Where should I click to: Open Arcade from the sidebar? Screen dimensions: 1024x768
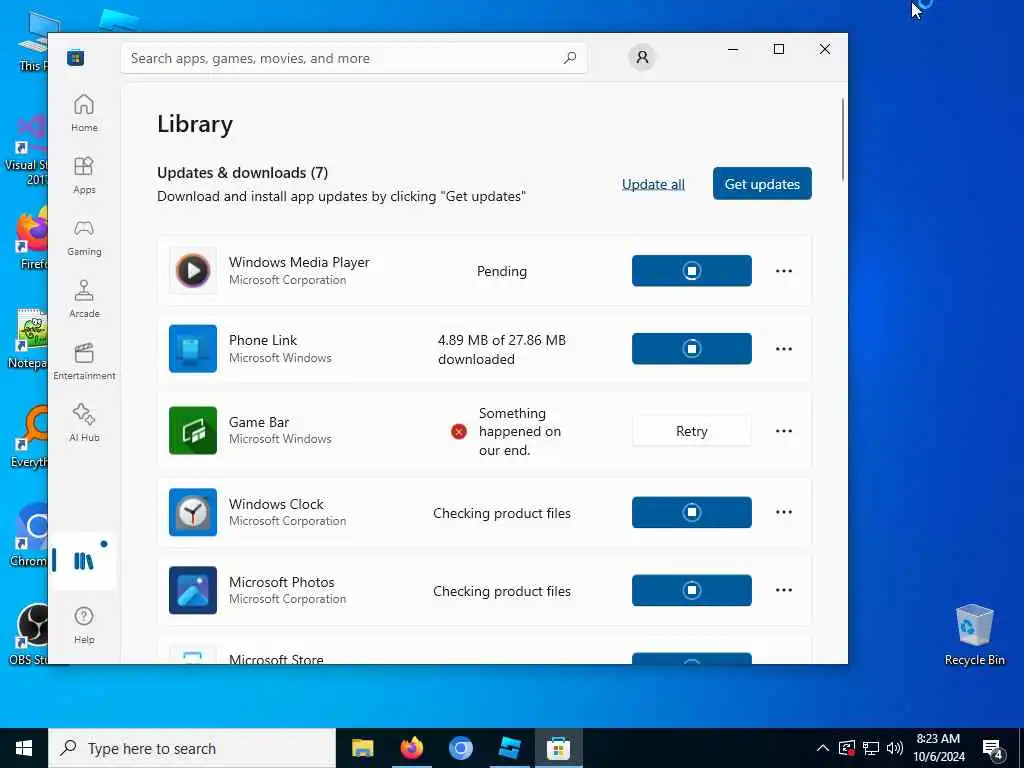[84, 299]
